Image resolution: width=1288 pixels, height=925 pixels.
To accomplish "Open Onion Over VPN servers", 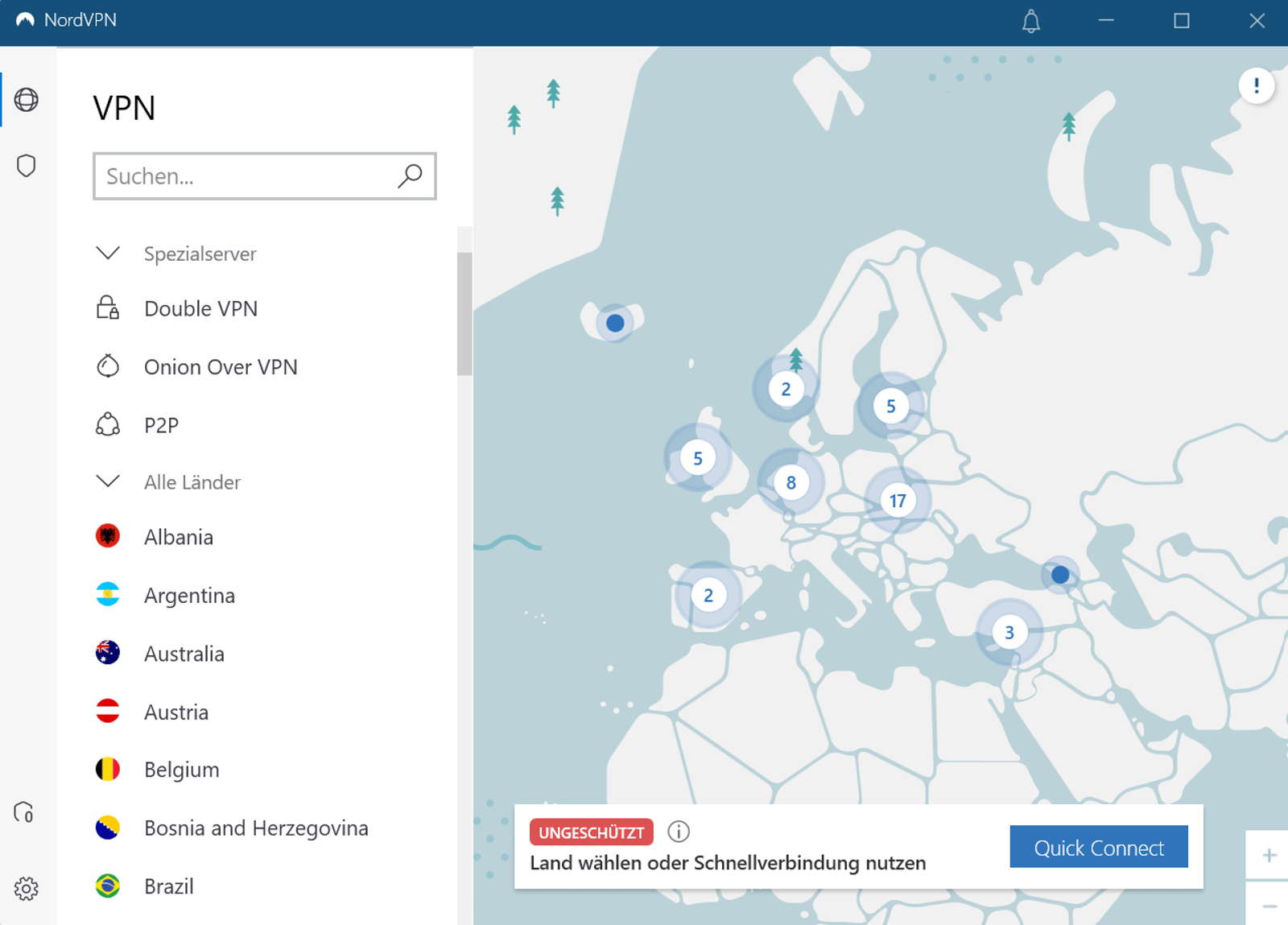I will click(x=220, y=366).
